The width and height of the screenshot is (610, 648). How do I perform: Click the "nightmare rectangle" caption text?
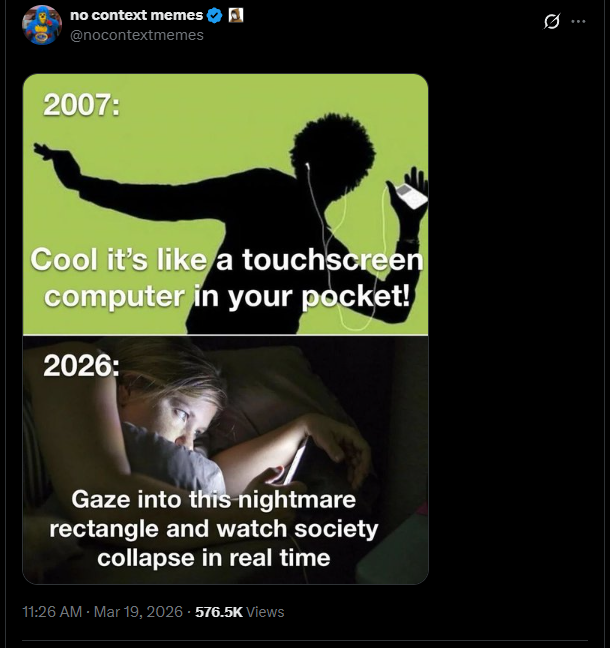point(213,527)
